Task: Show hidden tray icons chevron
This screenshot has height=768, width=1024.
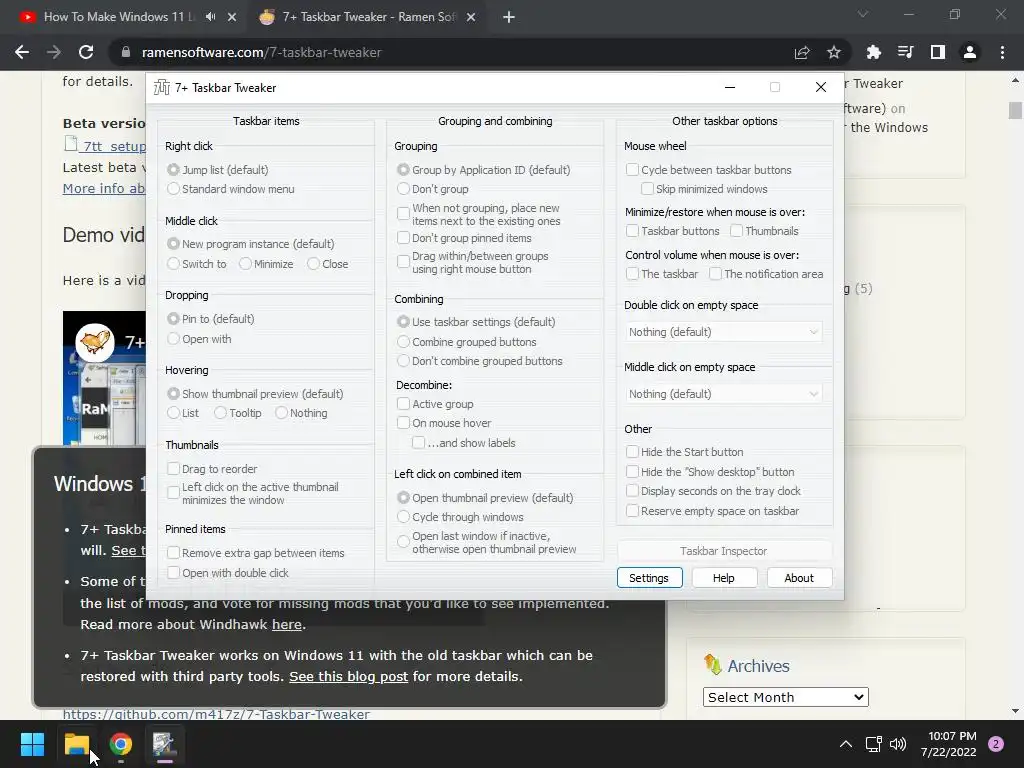Action: pos(846,744)
